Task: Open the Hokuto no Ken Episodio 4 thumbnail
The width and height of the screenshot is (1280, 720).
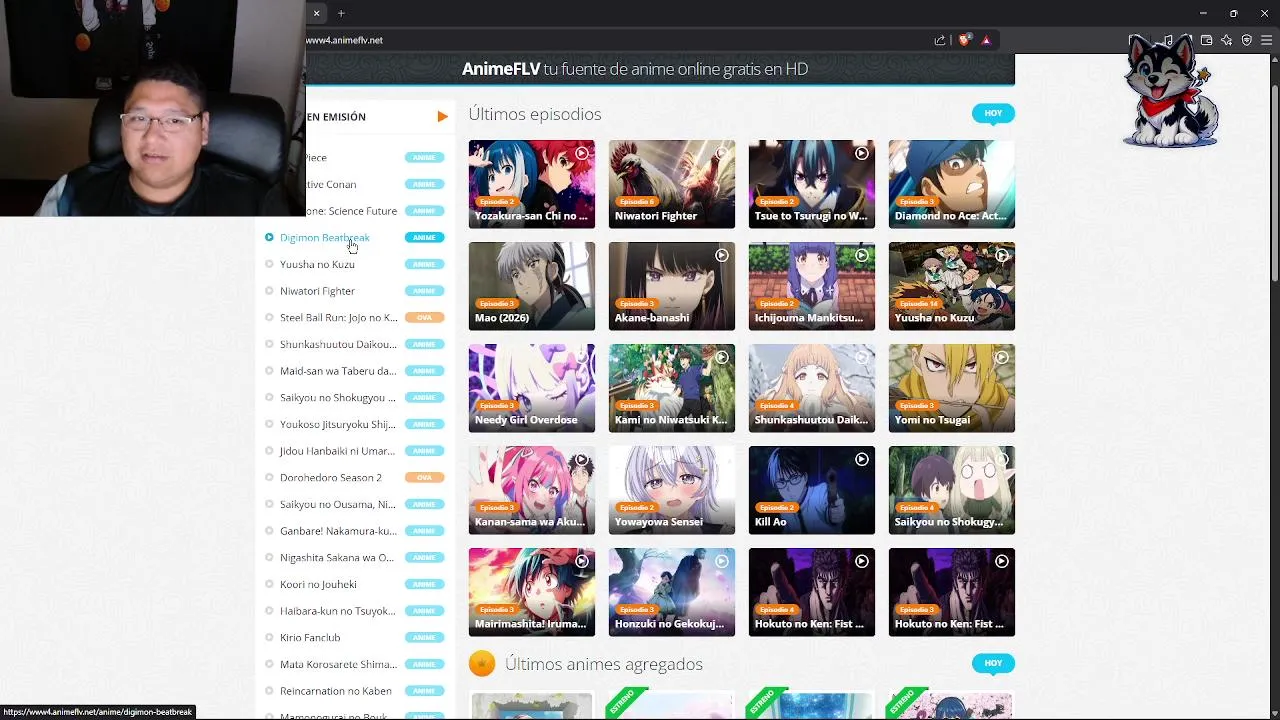Action: point(812,592)
